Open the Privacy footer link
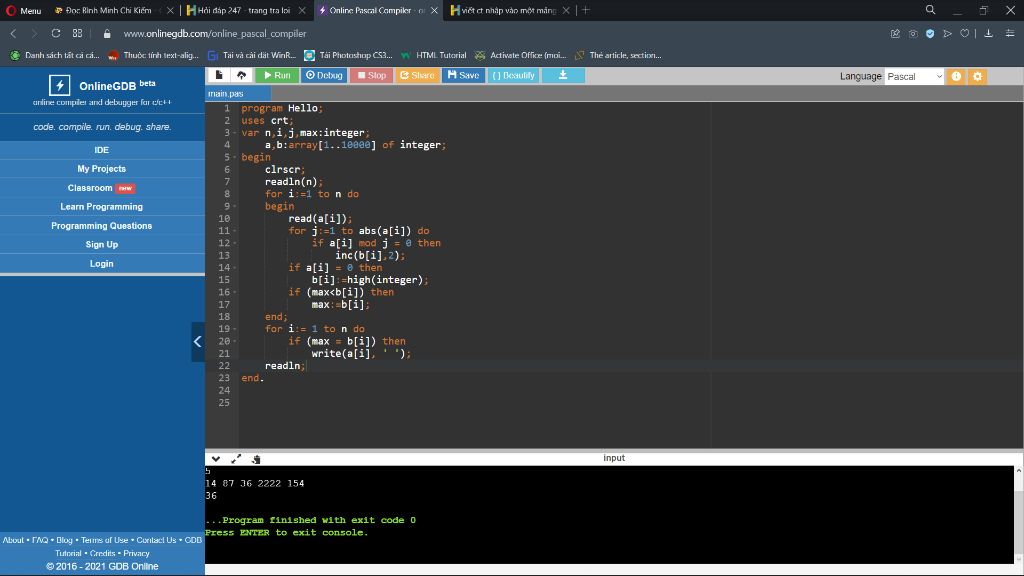Screen dimensions: 1024x576 (136, 553)
